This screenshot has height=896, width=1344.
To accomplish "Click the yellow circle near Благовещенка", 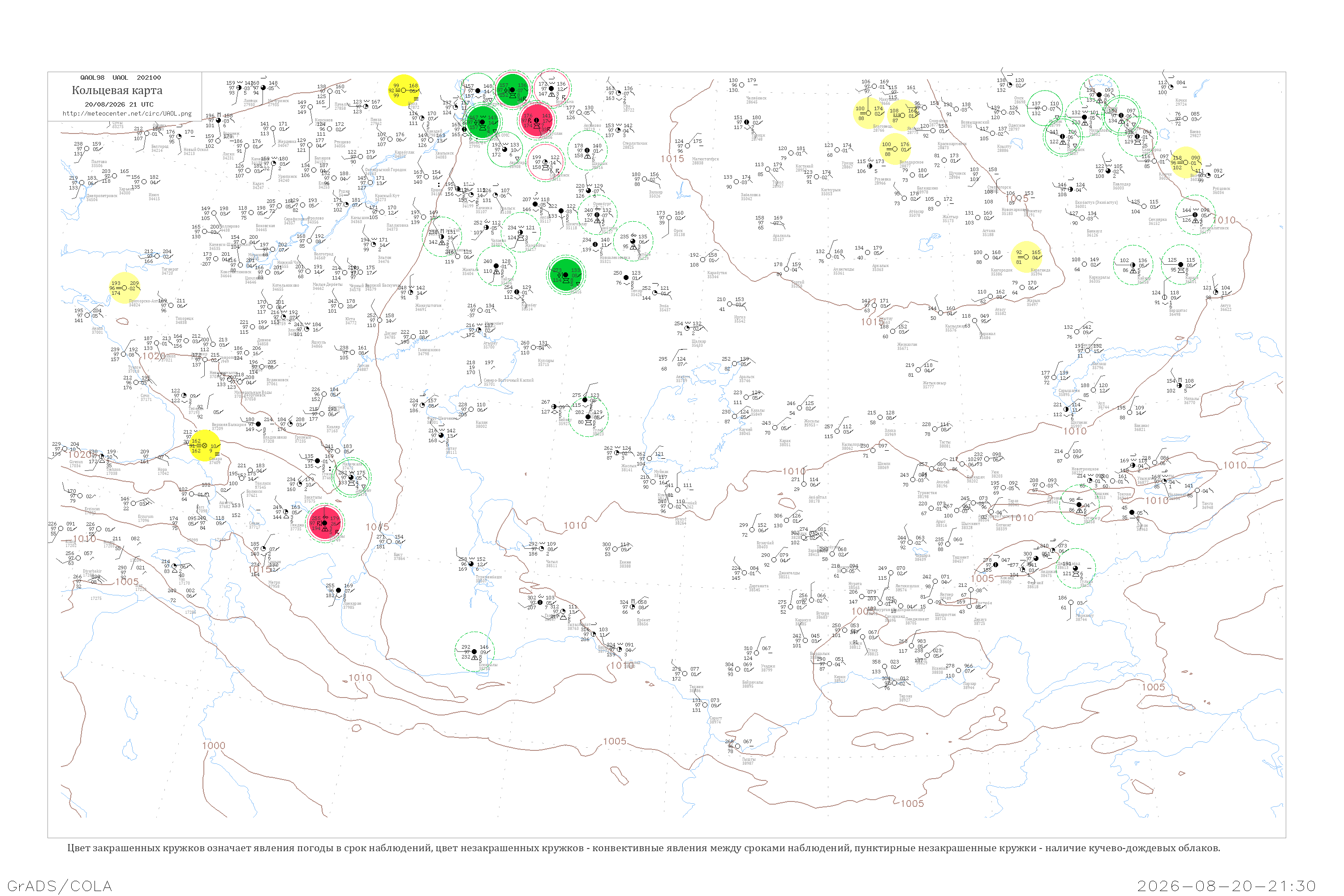I will [869, 113].
